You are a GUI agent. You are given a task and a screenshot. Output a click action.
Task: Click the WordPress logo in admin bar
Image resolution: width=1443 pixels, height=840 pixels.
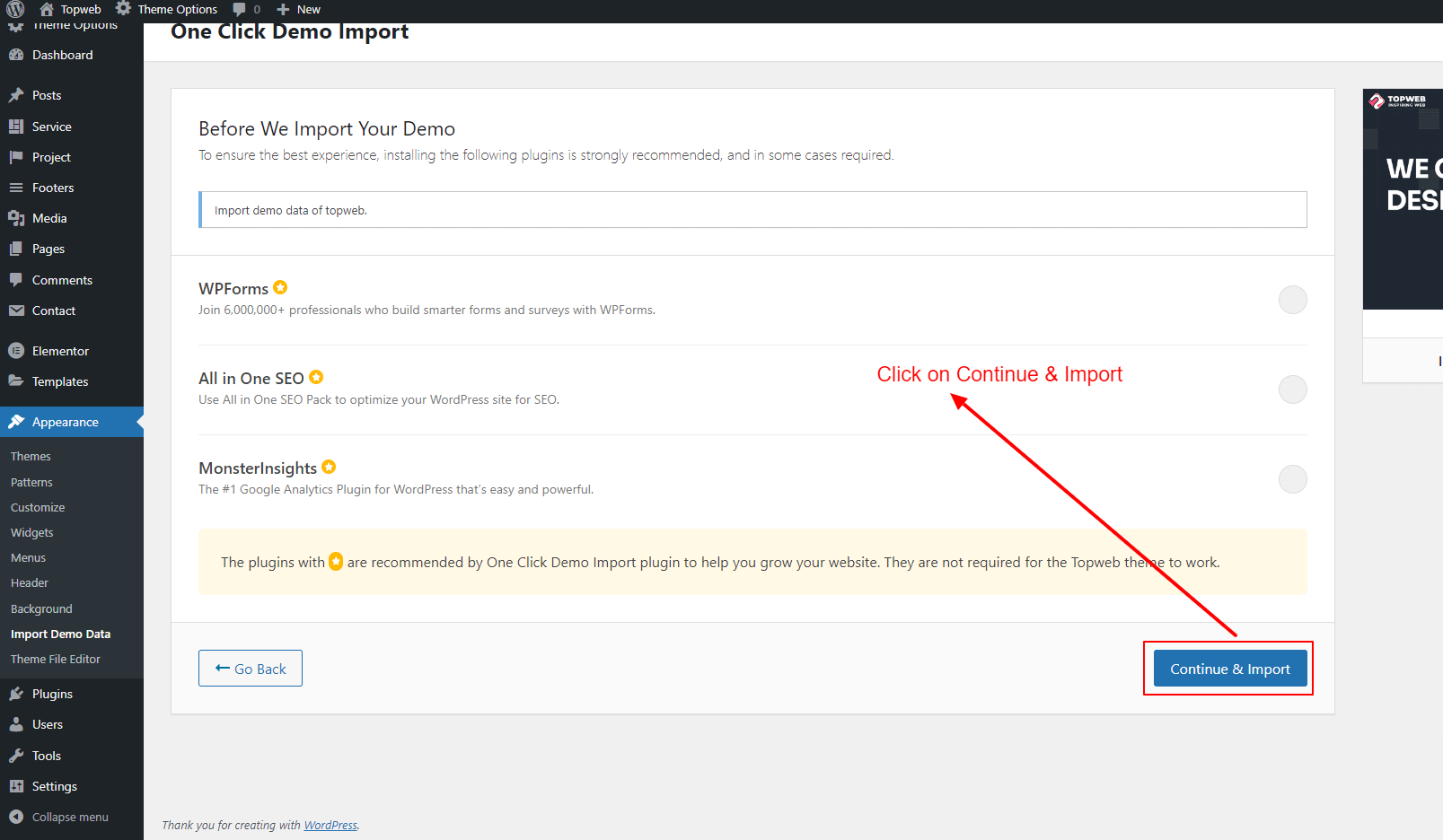[x=15, y=9]
